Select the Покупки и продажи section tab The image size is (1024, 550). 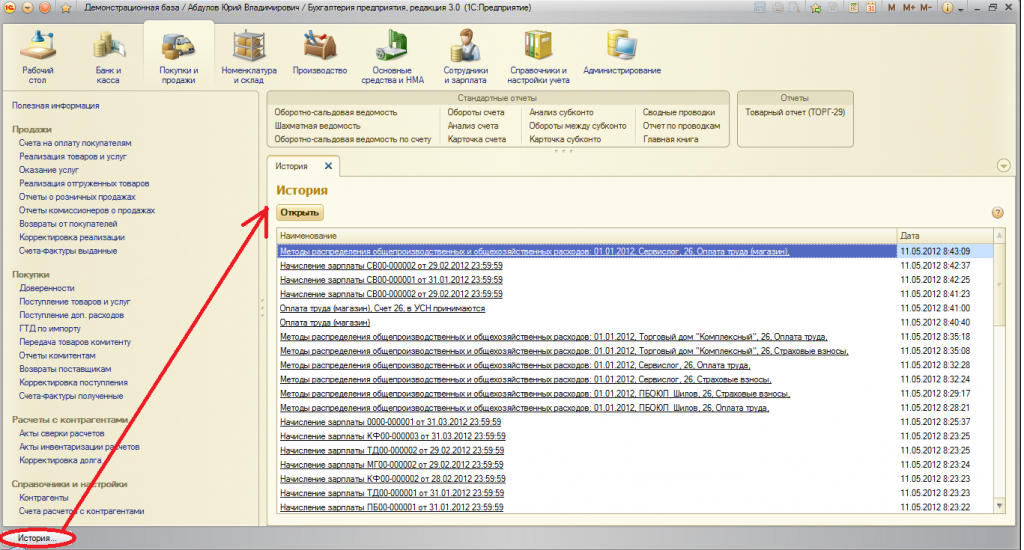pos(179,57)
